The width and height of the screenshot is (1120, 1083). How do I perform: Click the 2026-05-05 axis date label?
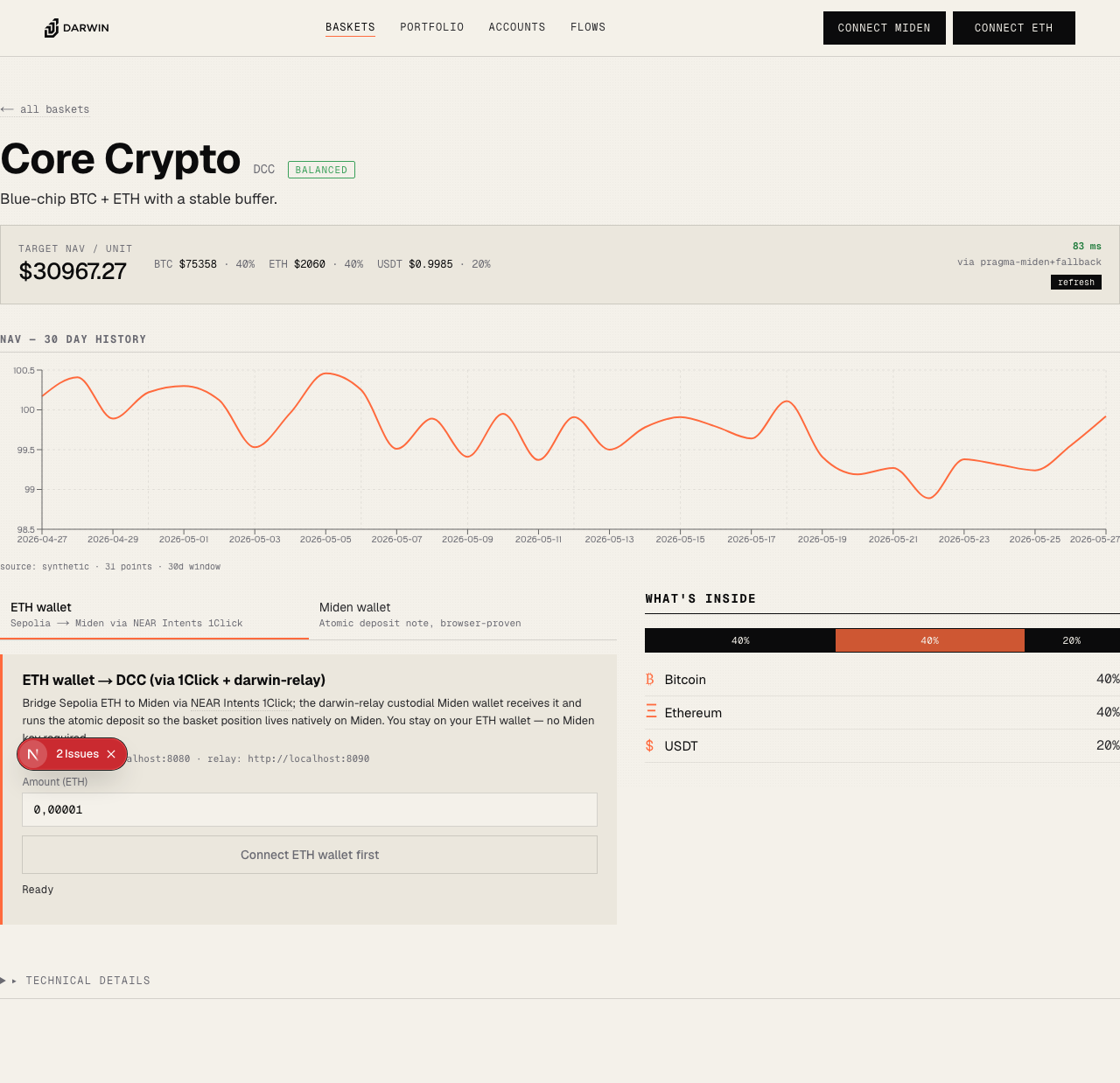325,540
